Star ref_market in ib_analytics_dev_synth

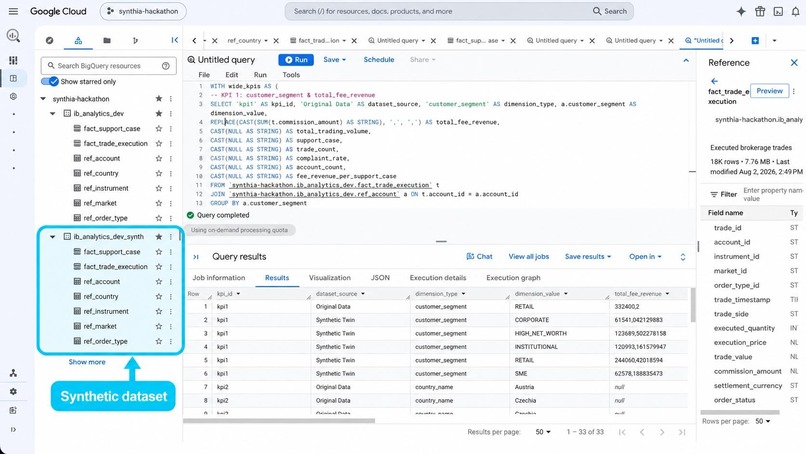coord(159,326)
